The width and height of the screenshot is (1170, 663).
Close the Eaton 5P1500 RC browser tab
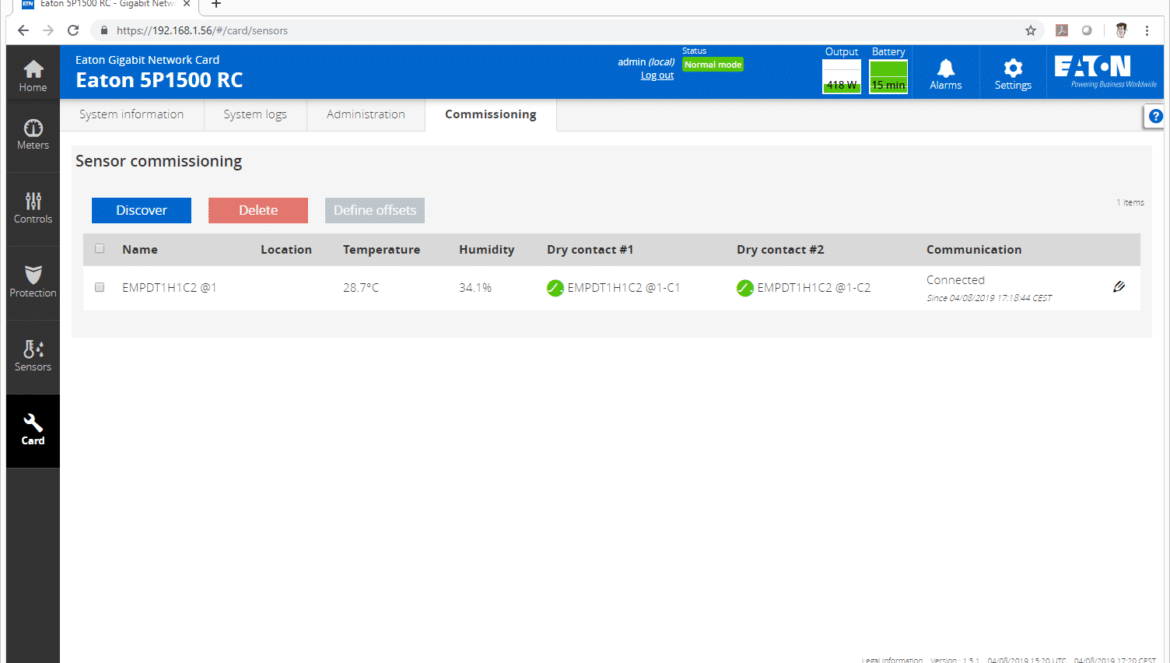187,4
